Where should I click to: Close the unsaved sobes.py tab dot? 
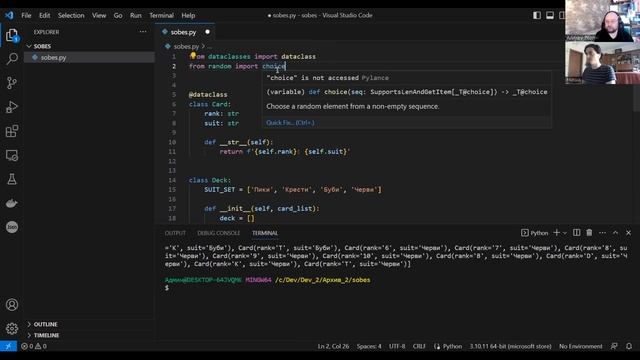point(207,32)
